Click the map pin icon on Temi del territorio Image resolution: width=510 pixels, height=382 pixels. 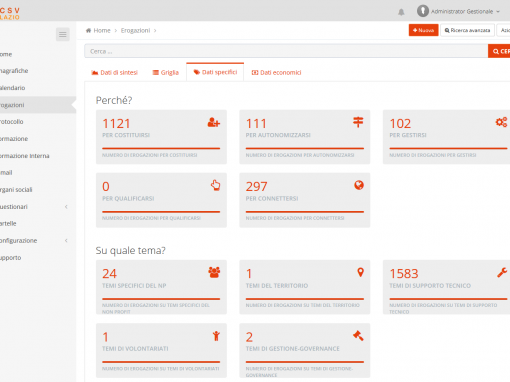360,272
